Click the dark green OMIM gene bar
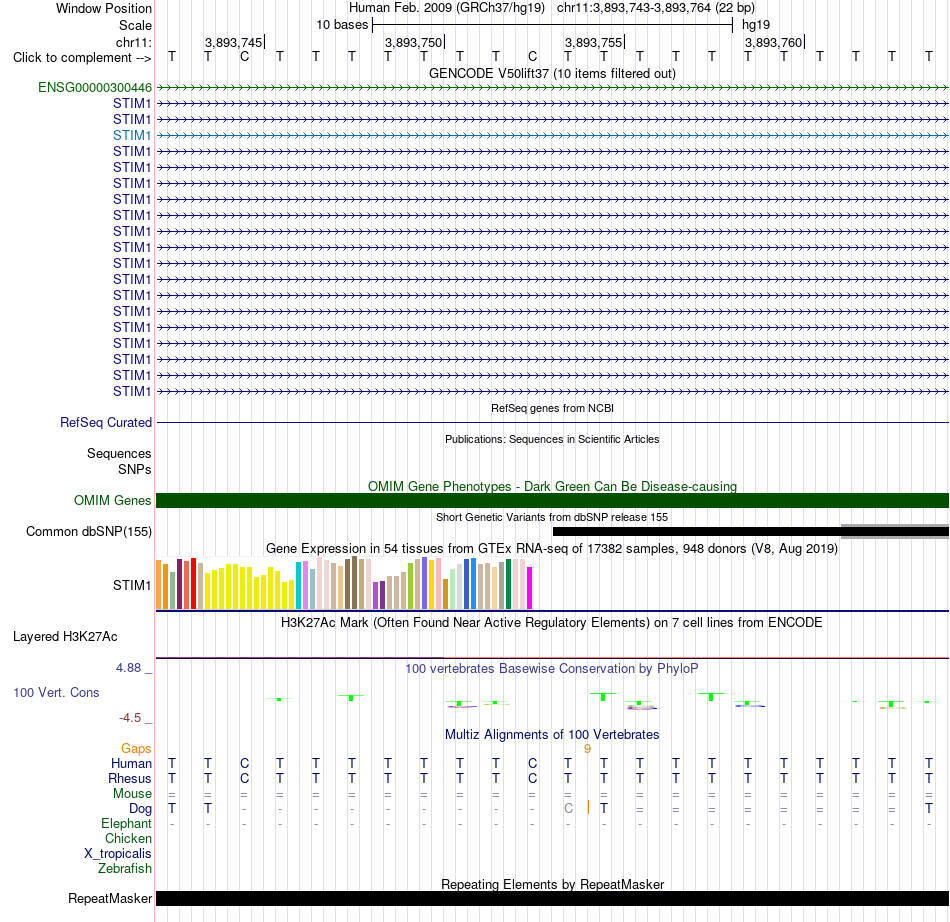This screenshot has height=922, width=950. tap(553, 500)
